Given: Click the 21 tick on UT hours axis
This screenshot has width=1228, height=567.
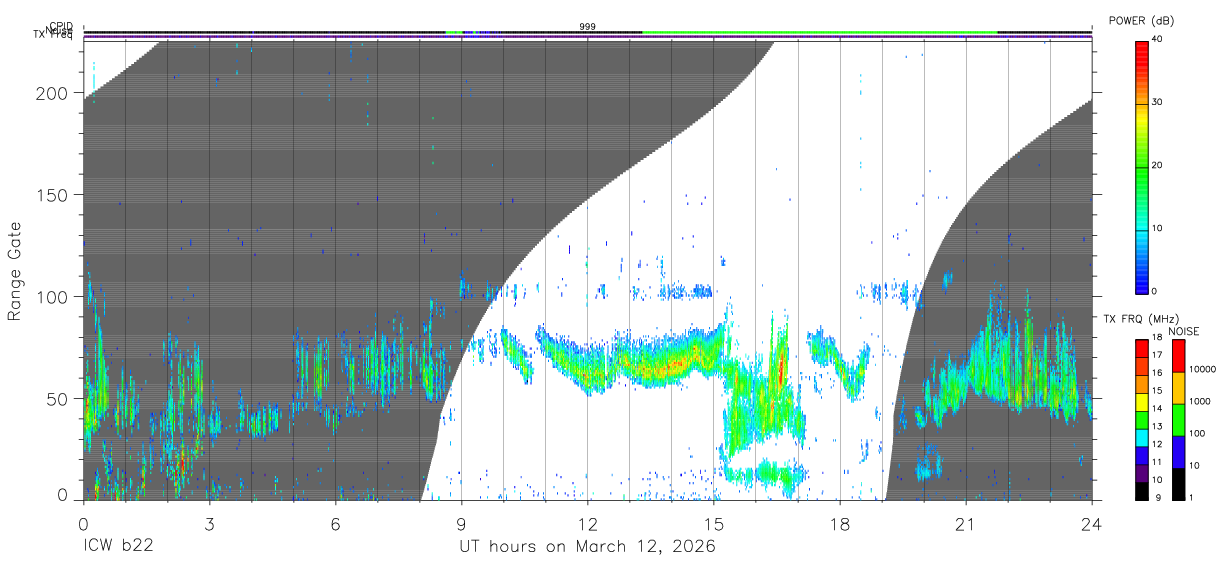Looking at the screenshot, I should click(966, 522).
